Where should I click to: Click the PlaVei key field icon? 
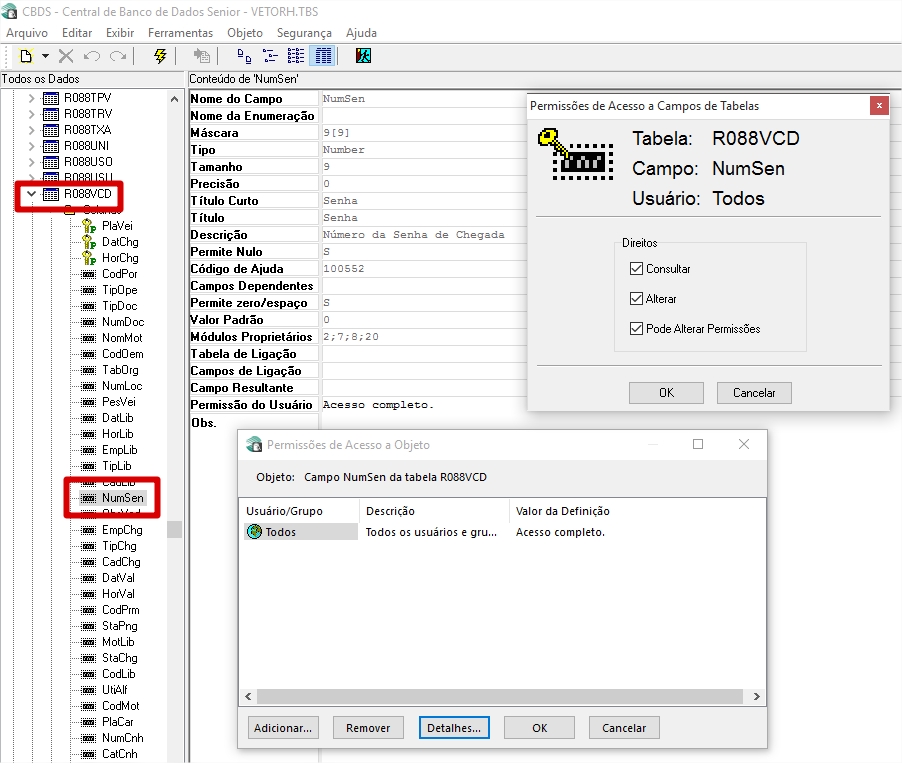click(89, 226)
